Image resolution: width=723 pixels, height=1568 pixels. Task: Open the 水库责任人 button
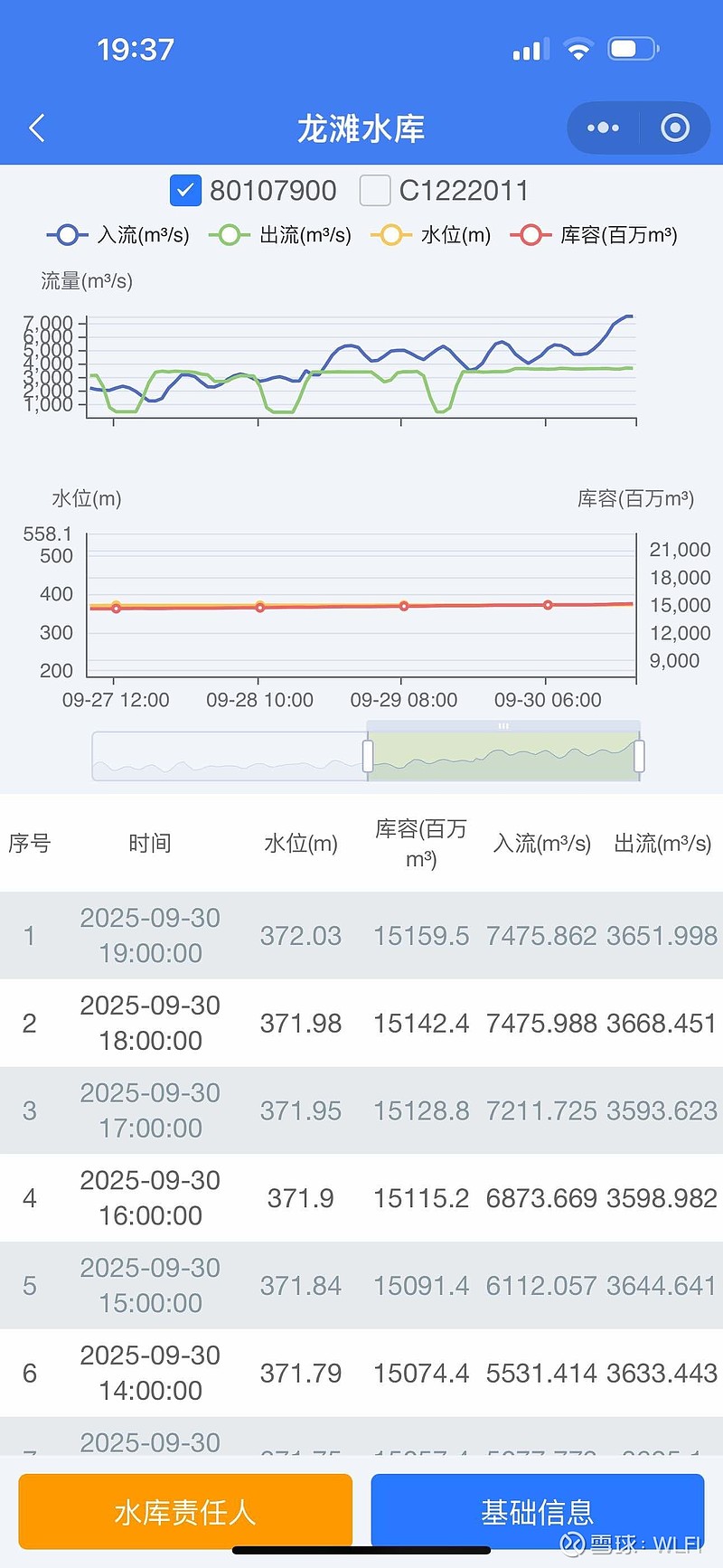point(185,1511)
